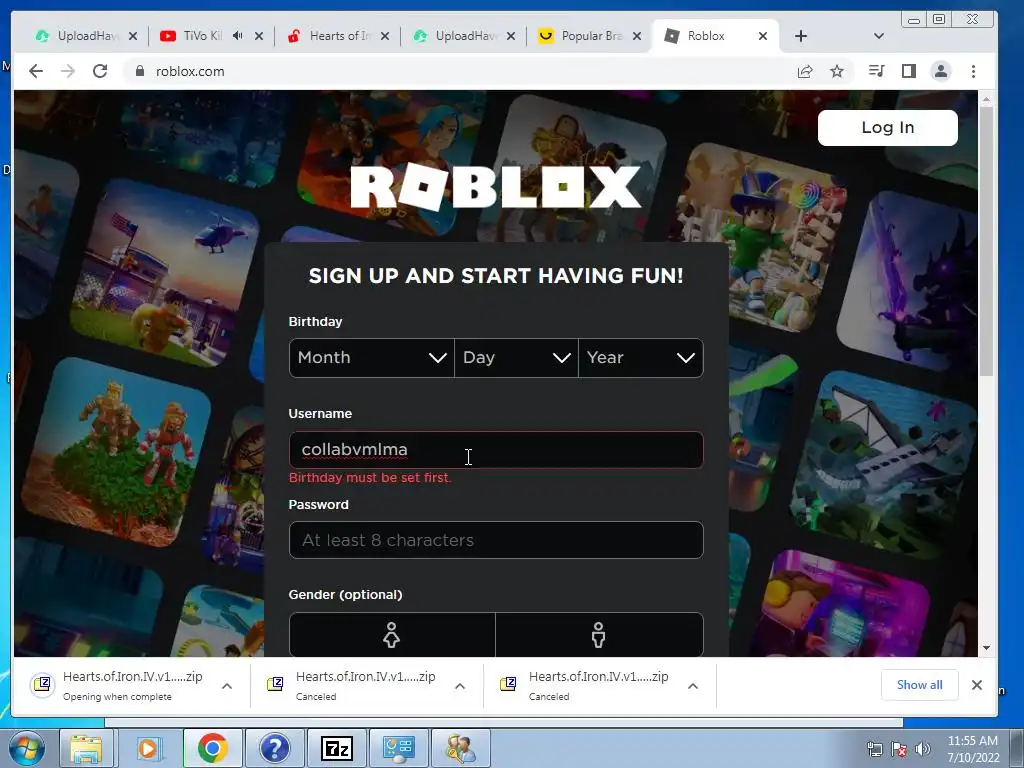
Task: Open Windows Media Player taskbar icon
Action: click(149, 748)
